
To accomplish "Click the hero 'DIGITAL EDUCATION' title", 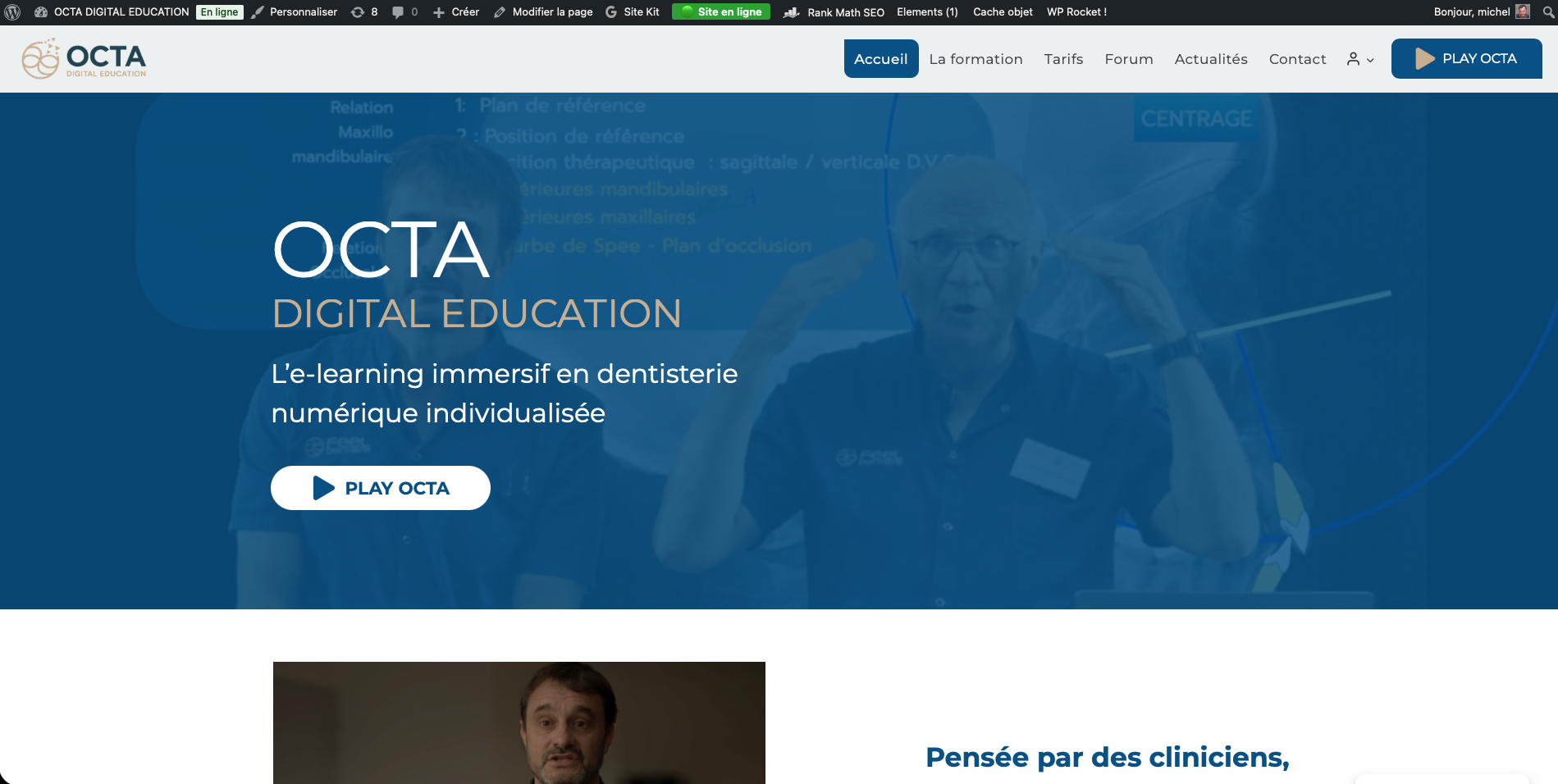I will coord(477,313).
